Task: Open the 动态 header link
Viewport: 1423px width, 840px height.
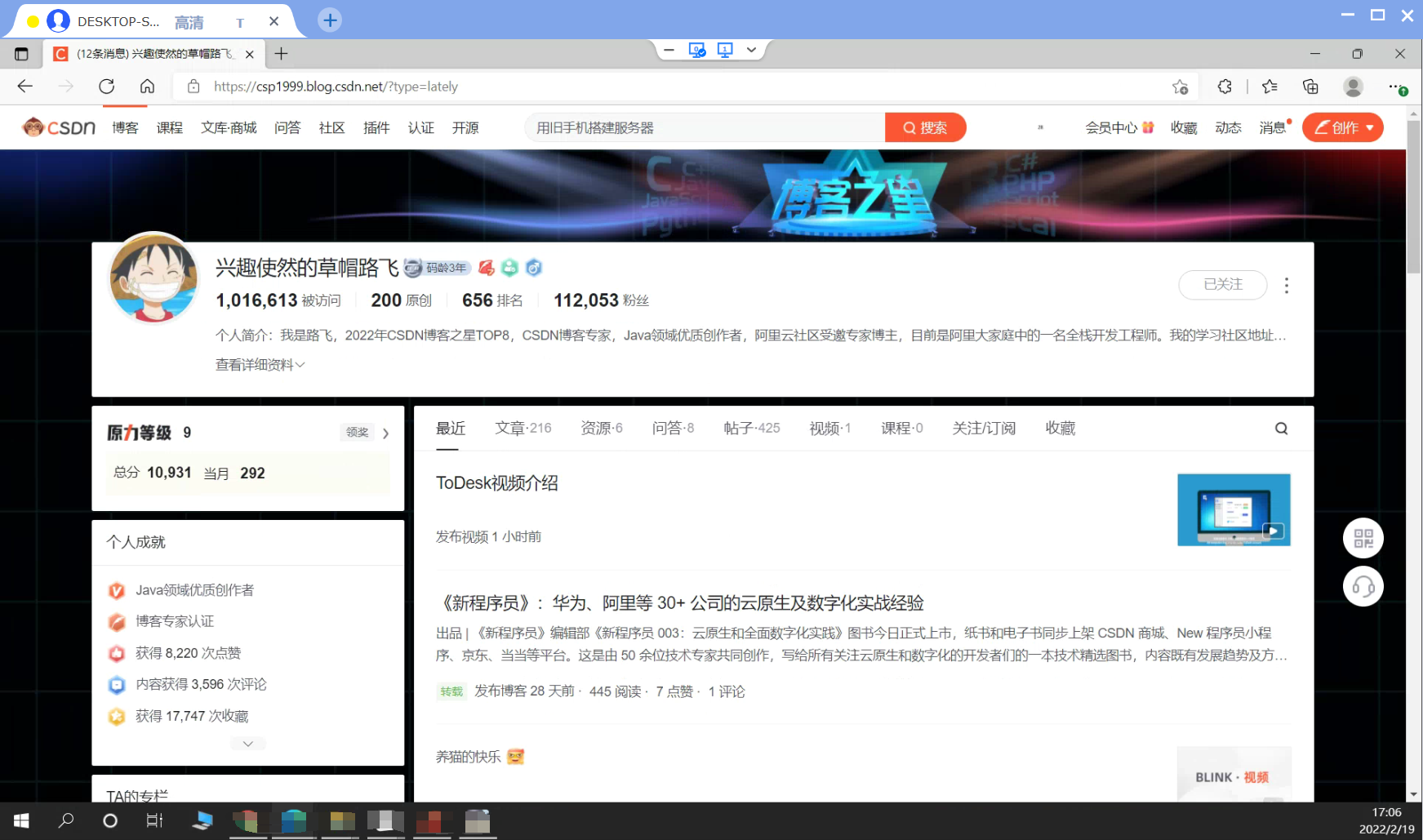Action: point(1228,127)
